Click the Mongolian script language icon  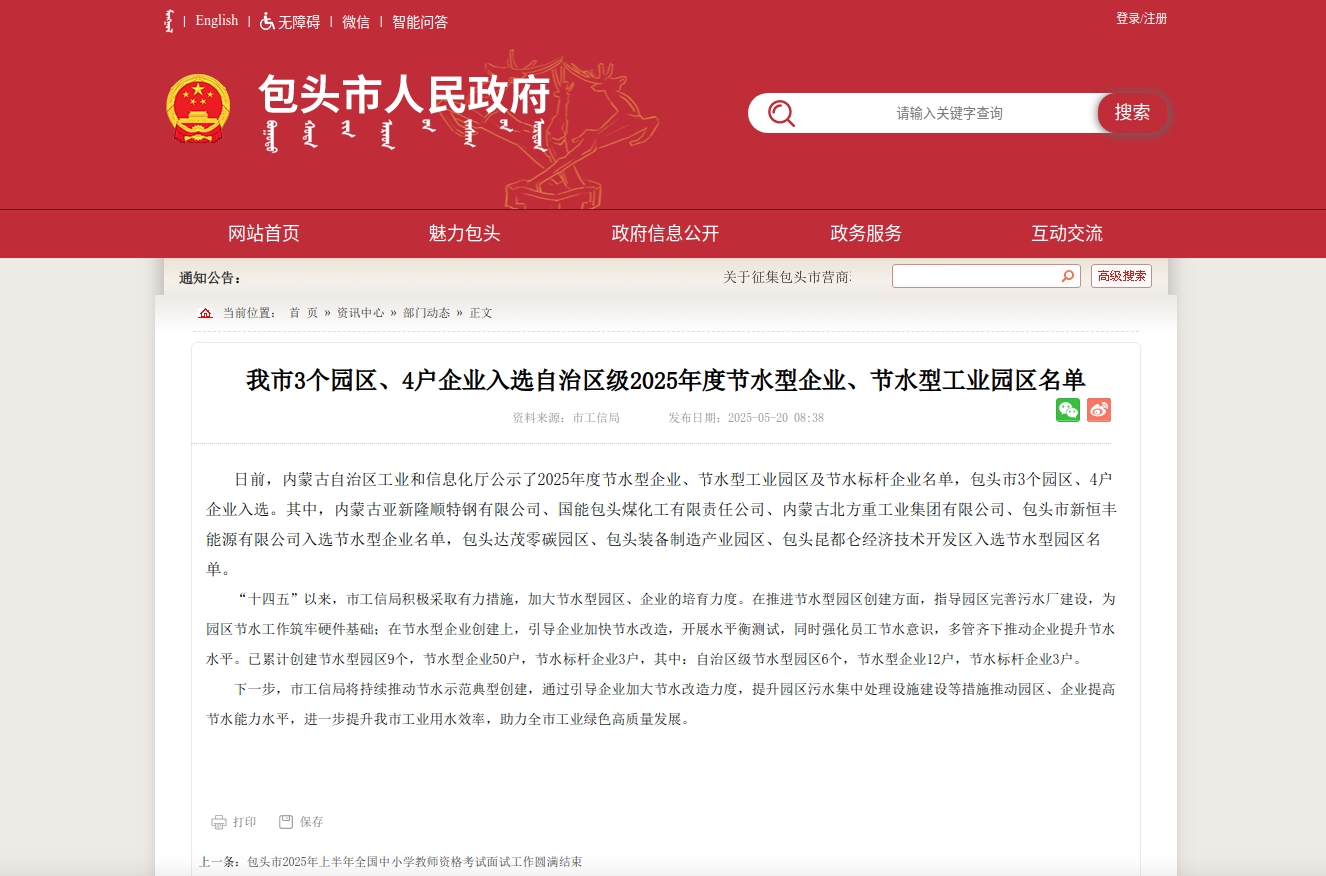(169, 21)
